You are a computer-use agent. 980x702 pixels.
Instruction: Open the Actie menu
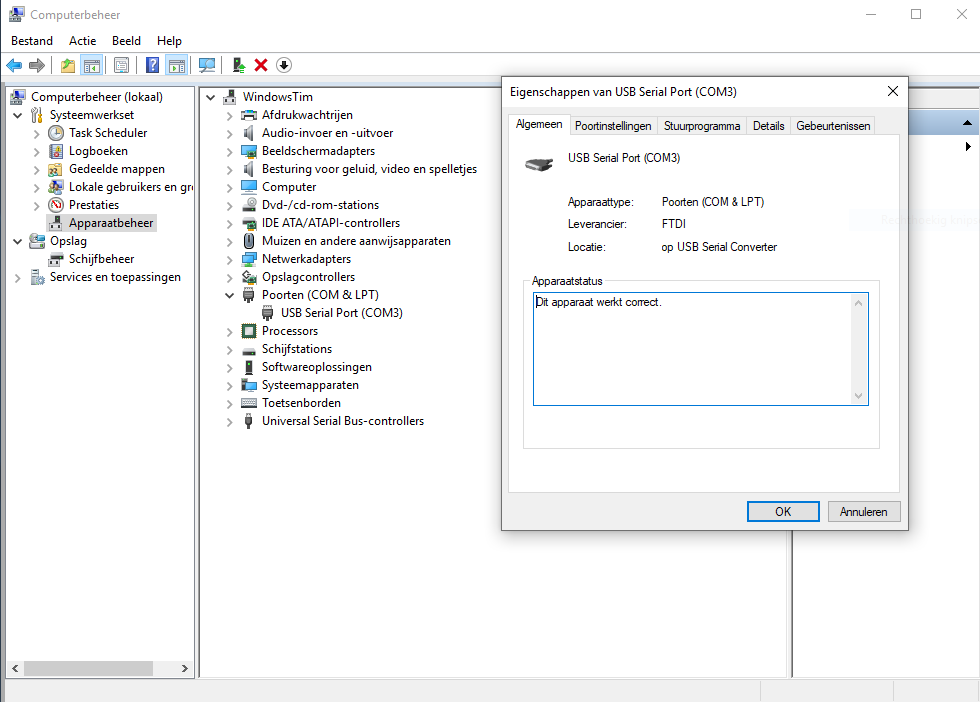click(x=82, y=41)
